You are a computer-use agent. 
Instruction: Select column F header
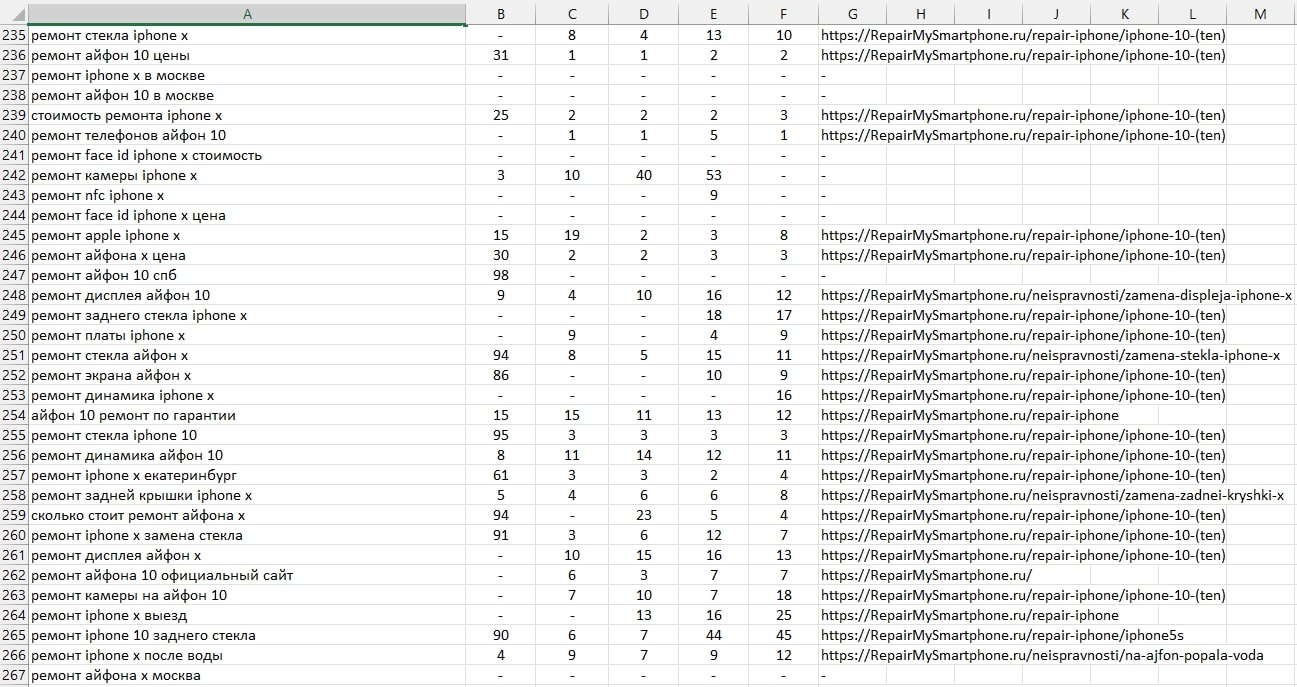[x=783, y=14]
